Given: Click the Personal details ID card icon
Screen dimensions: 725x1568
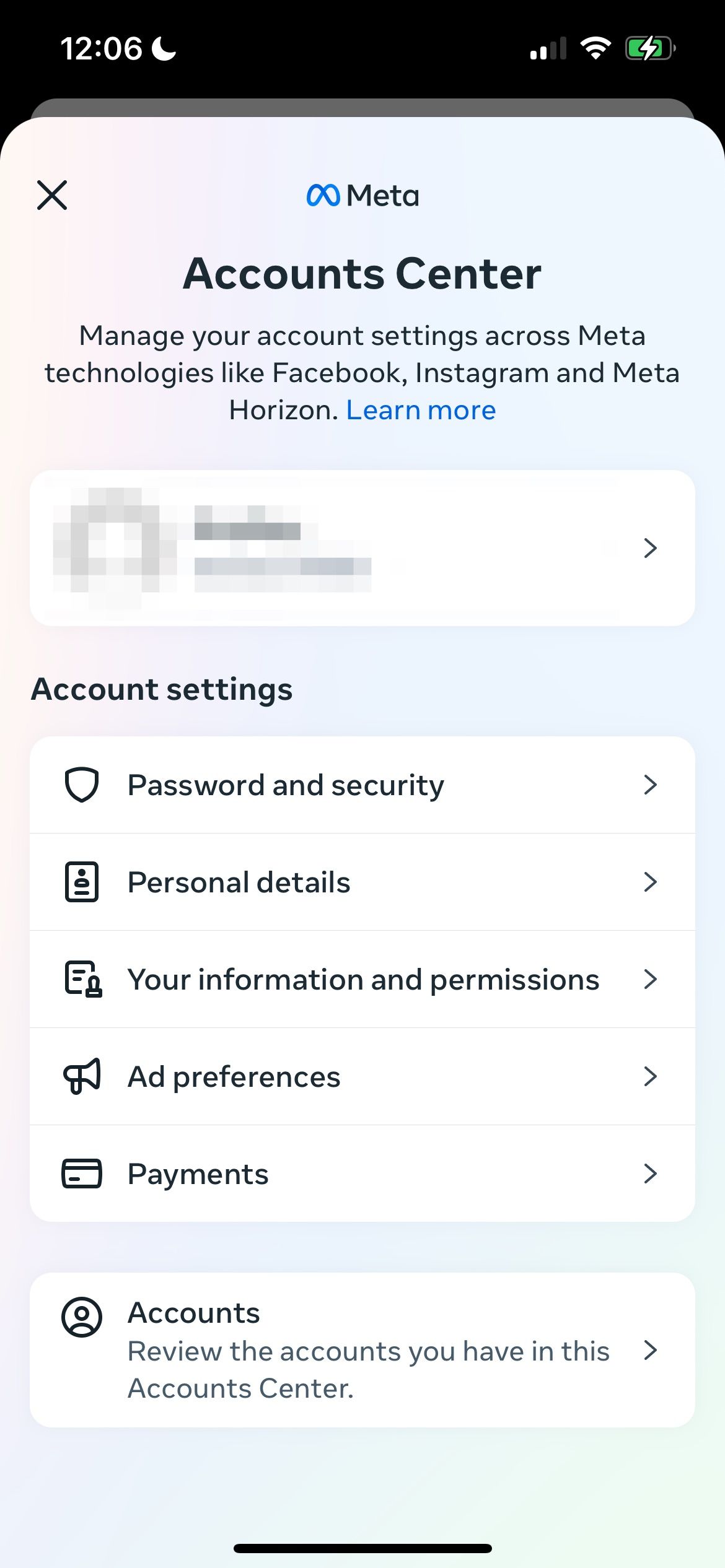Looking at the screenshot, I should [x=81, y=882].
